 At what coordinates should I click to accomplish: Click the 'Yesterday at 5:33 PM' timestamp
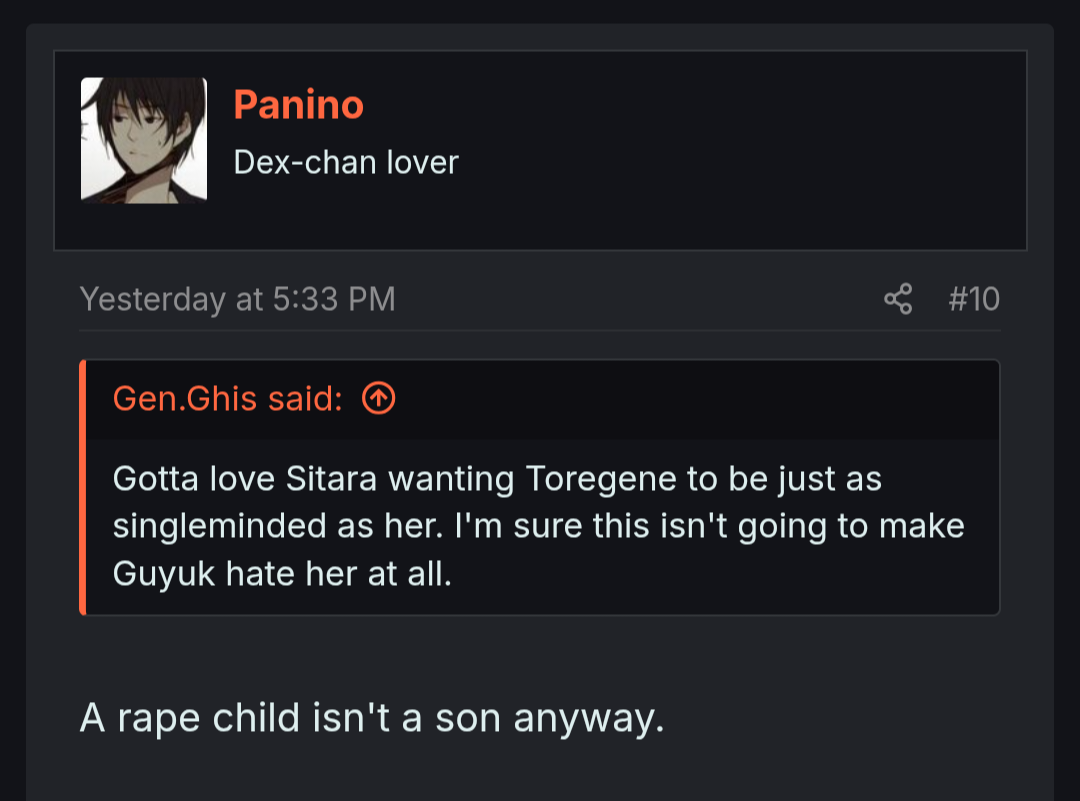coord(238,299)
